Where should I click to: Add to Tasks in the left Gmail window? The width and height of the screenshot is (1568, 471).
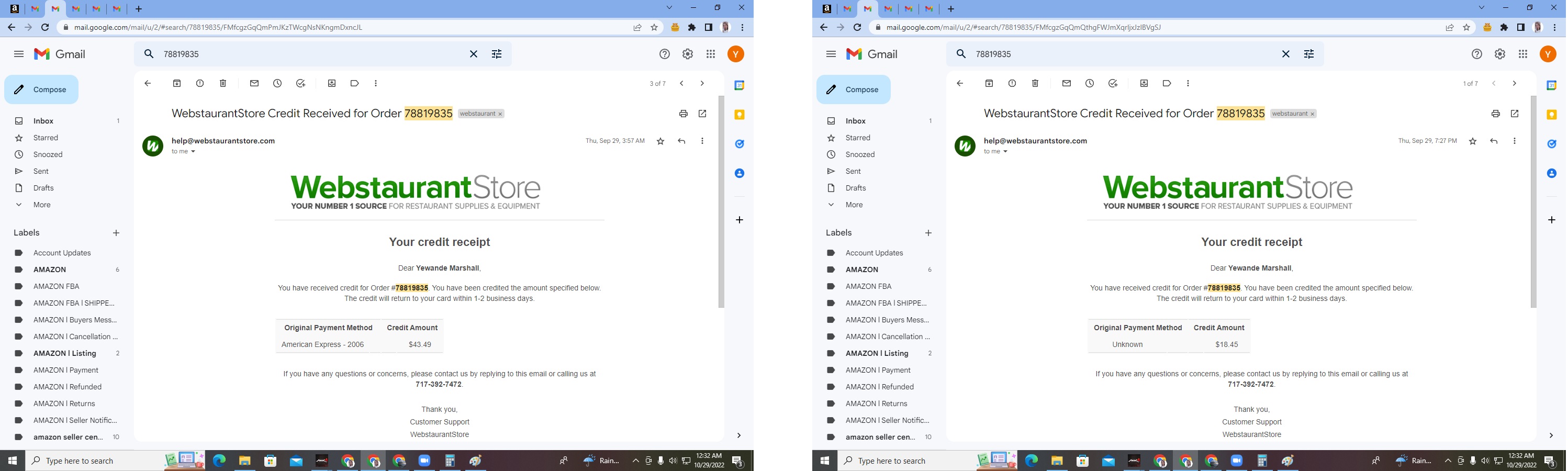[x=301, y=83]
